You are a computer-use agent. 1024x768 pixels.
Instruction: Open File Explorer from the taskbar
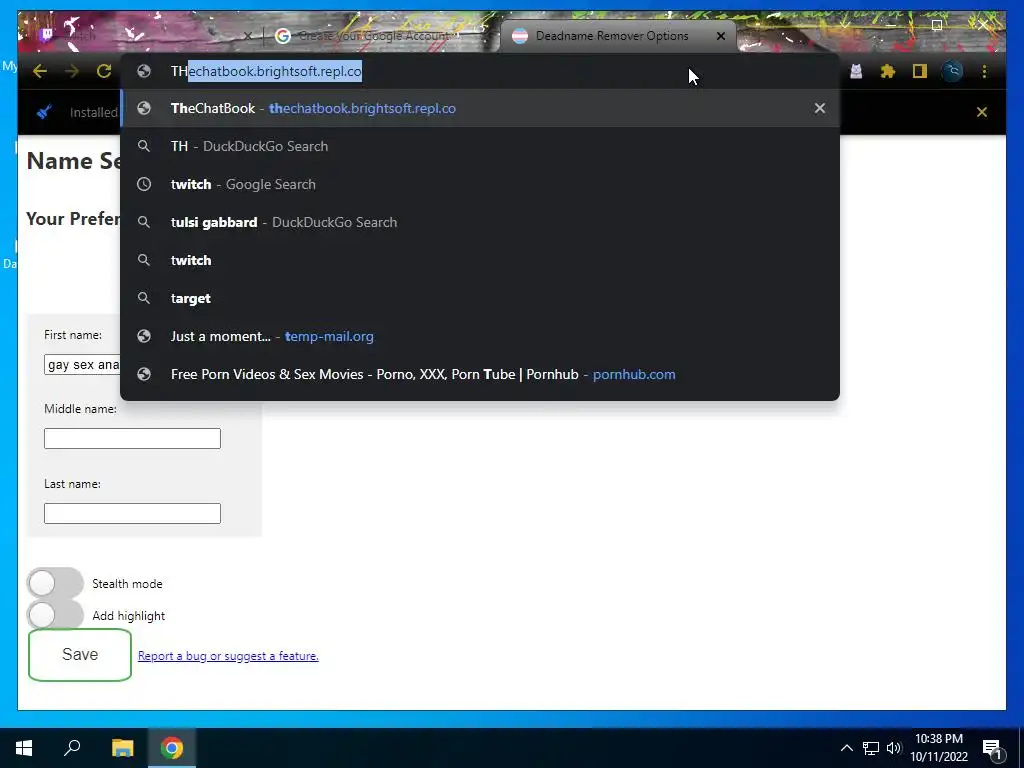(x=122, y=748)
